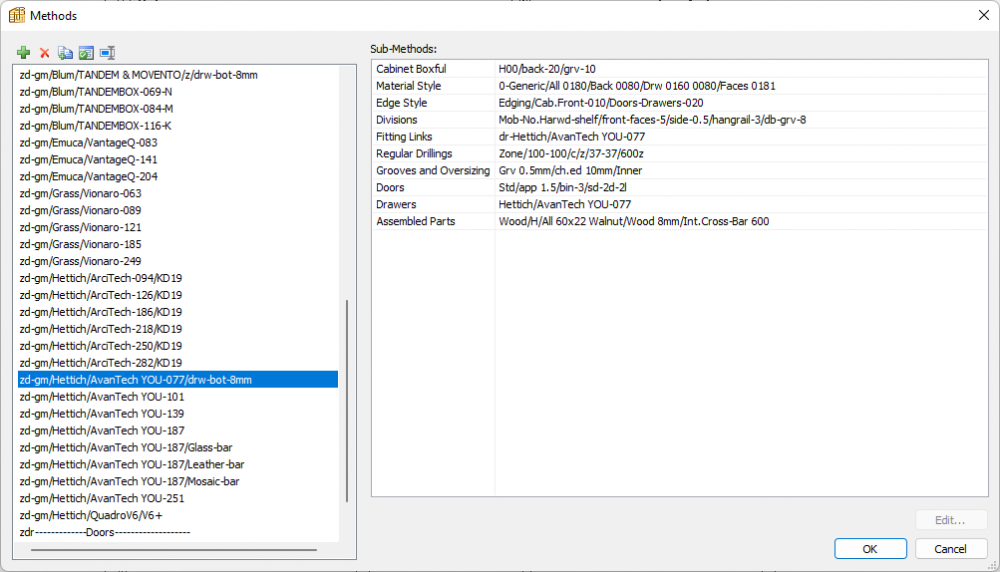Click the Drawers sub-method label
This screenshot has width=1000, height=572.
tap(396, 204)
